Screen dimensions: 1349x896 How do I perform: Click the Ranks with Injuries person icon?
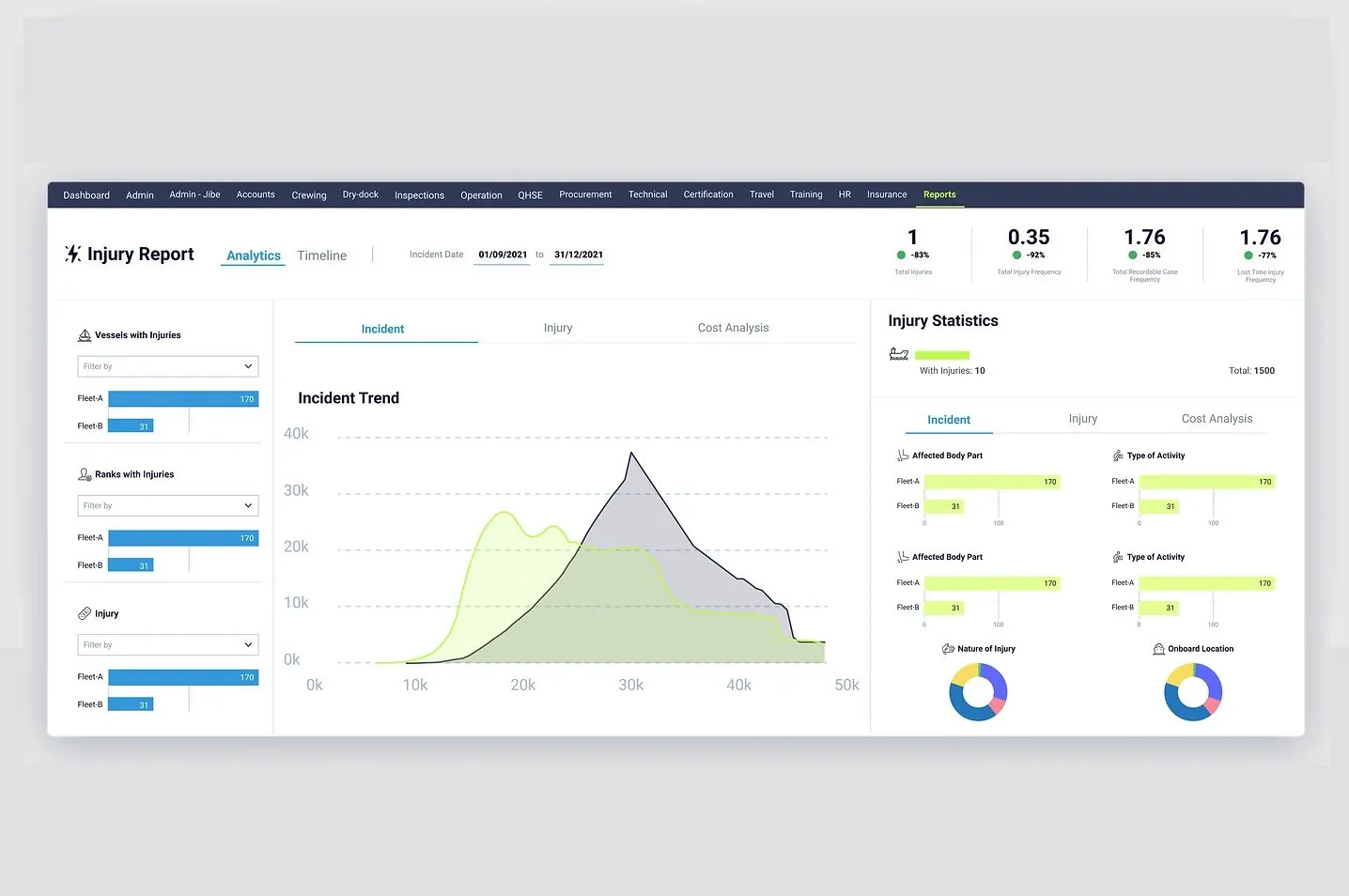click(85, 474)
